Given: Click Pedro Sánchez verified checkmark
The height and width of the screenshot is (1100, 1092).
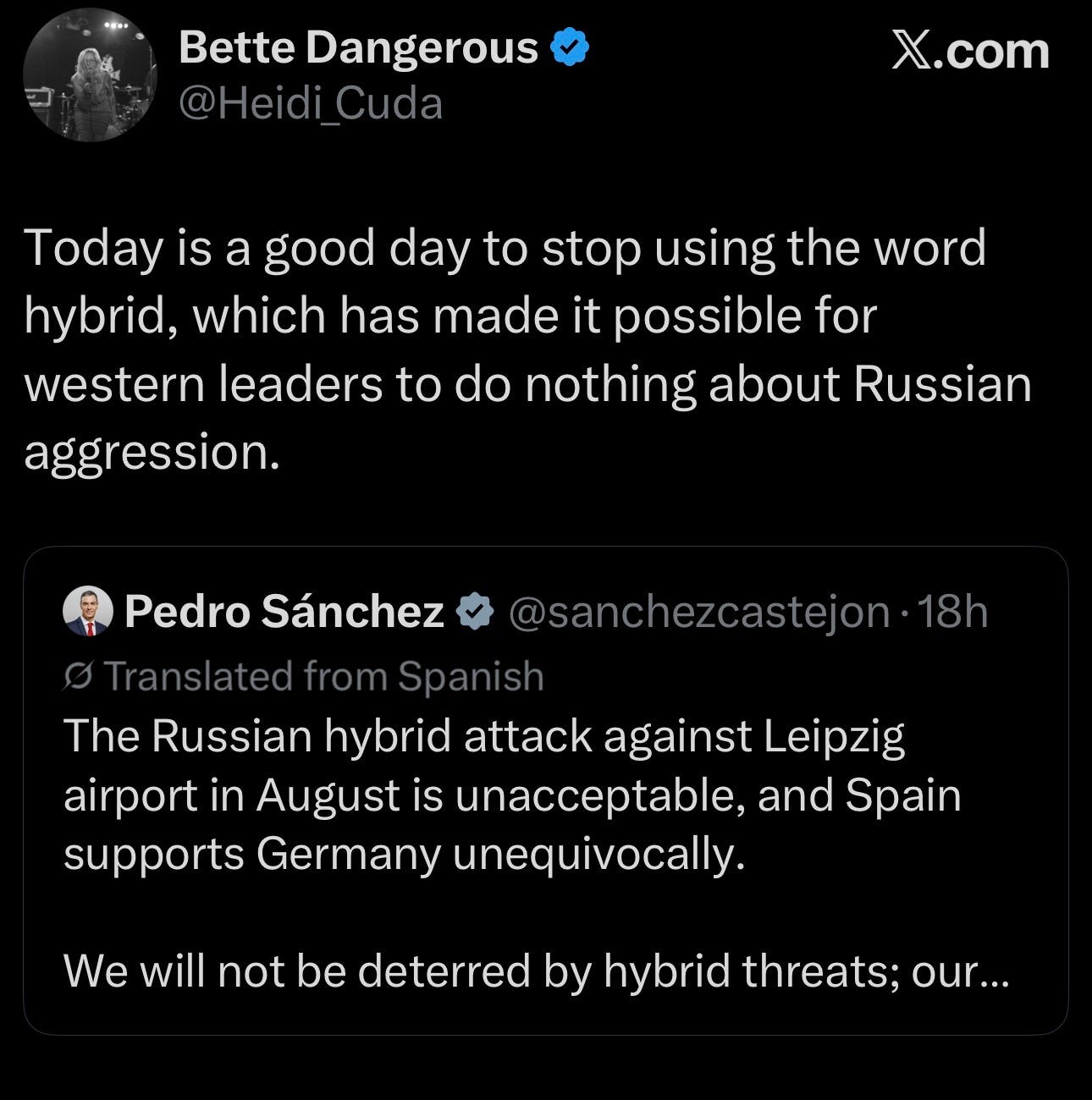Looking at the screenshot, I should coord(476,612).
